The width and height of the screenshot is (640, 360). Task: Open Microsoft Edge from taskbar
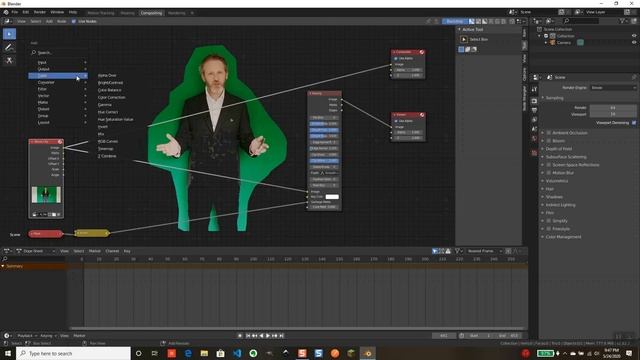coord(188,353)
